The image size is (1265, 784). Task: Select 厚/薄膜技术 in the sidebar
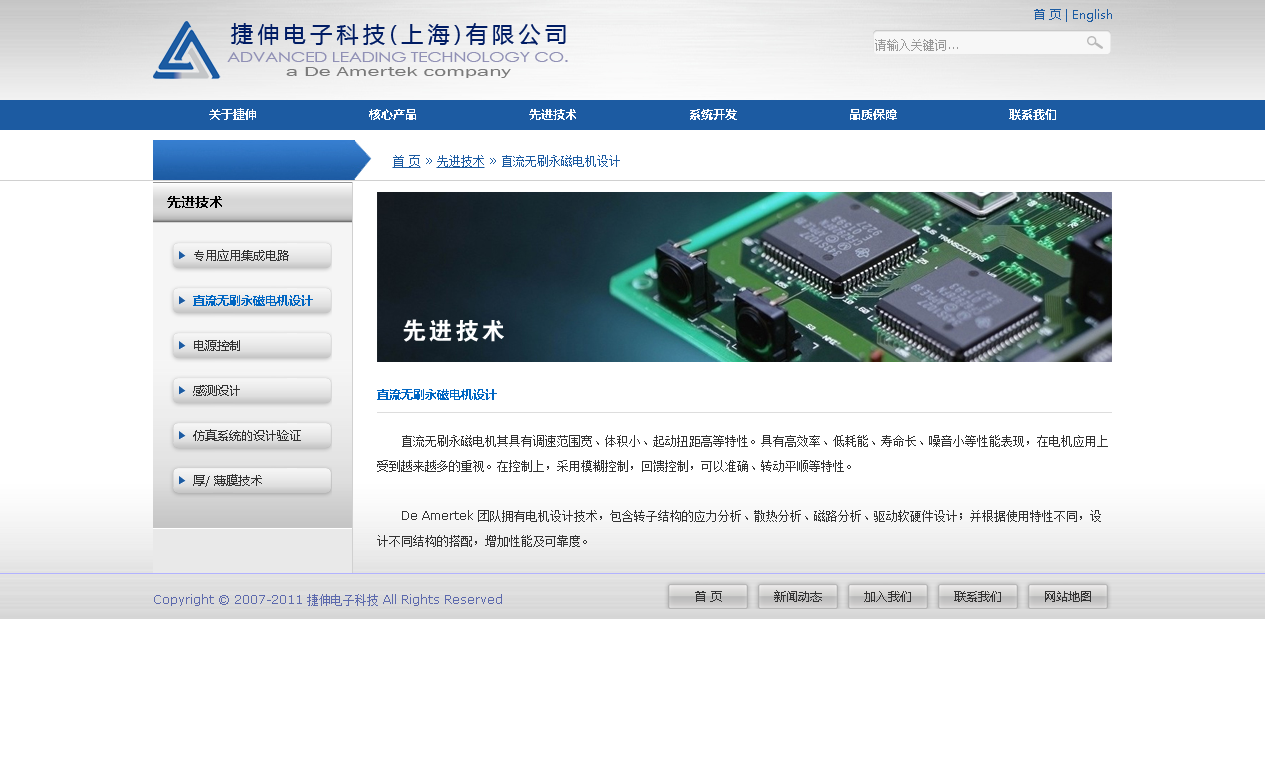[x=252, y=481]
